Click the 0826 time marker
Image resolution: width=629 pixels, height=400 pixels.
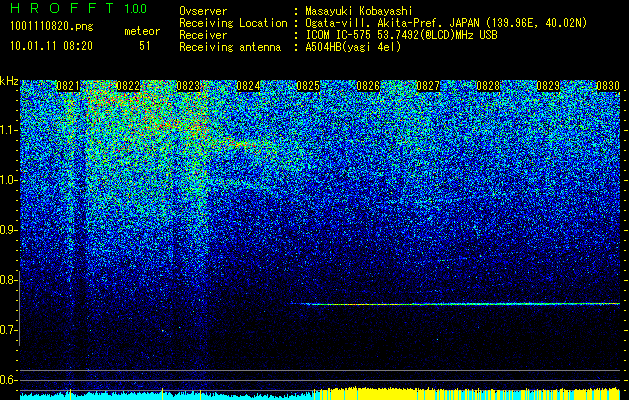pos(368,86)
